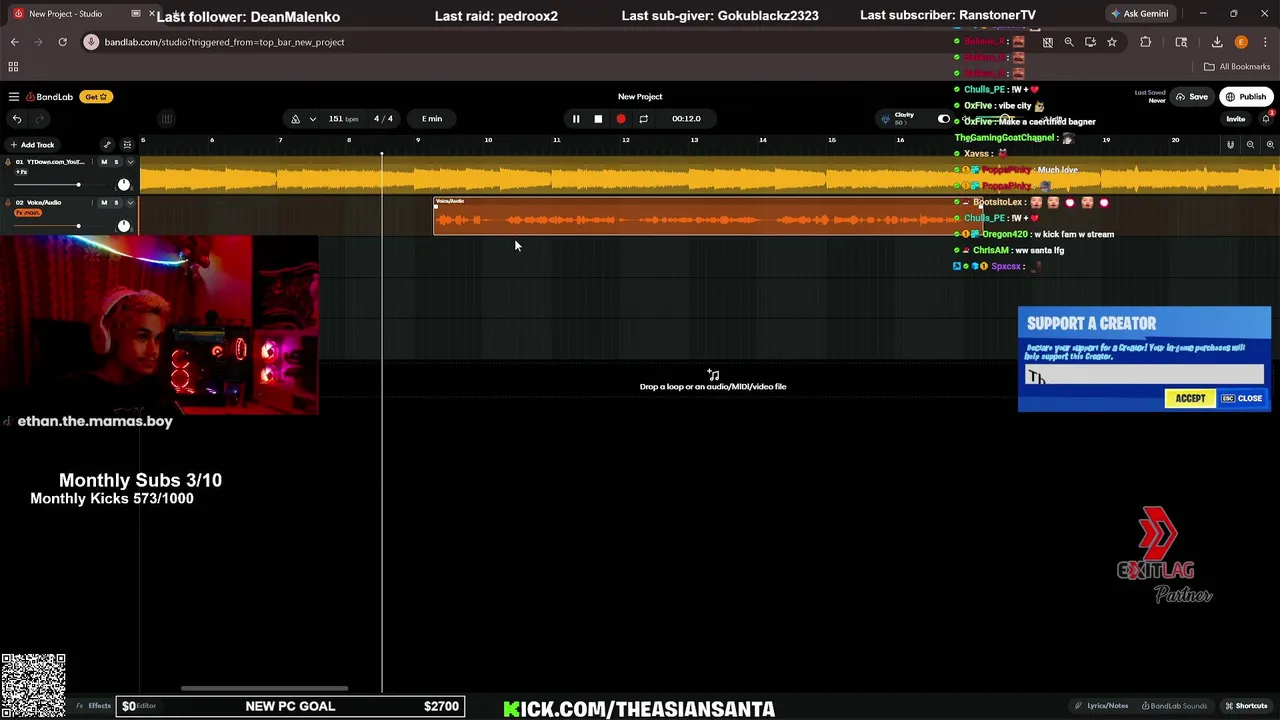Open the E min key selector
Viewport: 1280px width, 720px height.
point(432,119)
